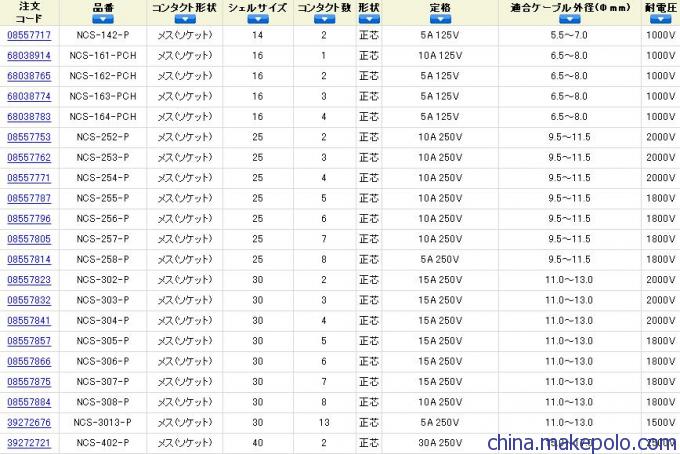Open order code link 08557832
Image resolution: width=680 pixels, height=454 pixels.
[x=29, y=300]
